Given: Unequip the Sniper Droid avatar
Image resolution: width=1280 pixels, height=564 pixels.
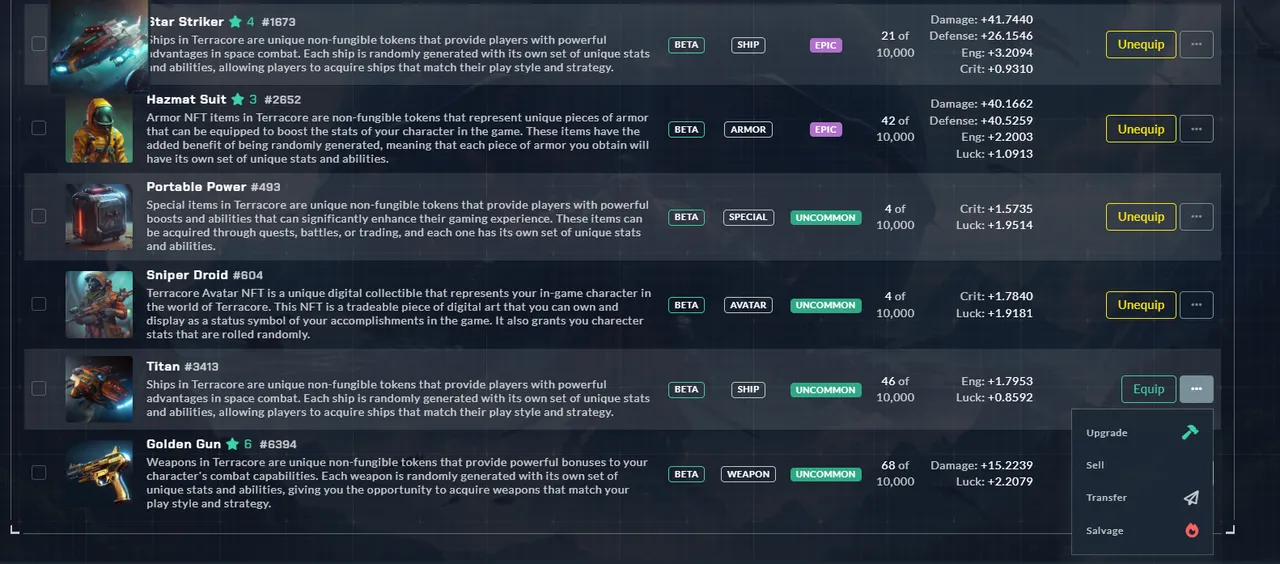Looking at the screenshot, I should [1141, 305].
